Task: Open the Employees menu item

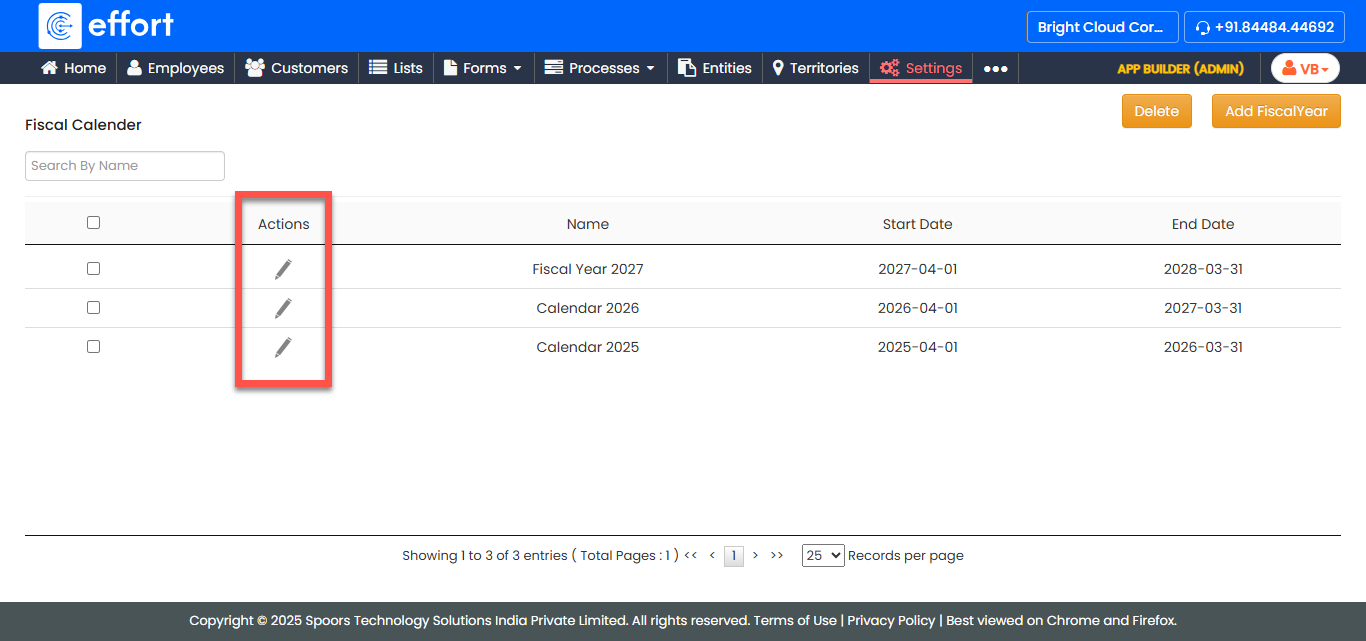Action: (x=175, y=68)
